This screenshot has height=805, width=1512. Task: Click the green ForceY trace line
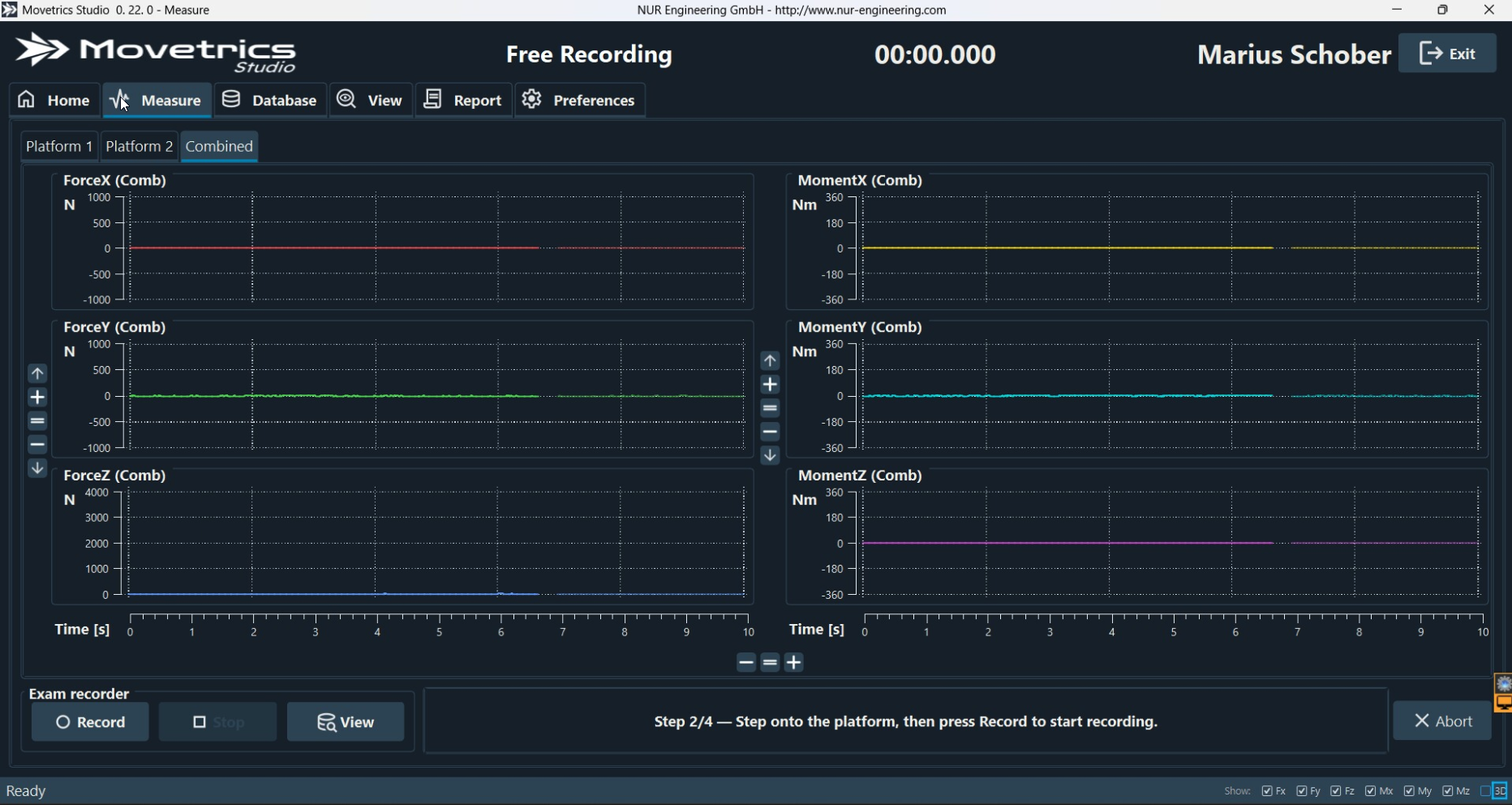tap(334, 396)
